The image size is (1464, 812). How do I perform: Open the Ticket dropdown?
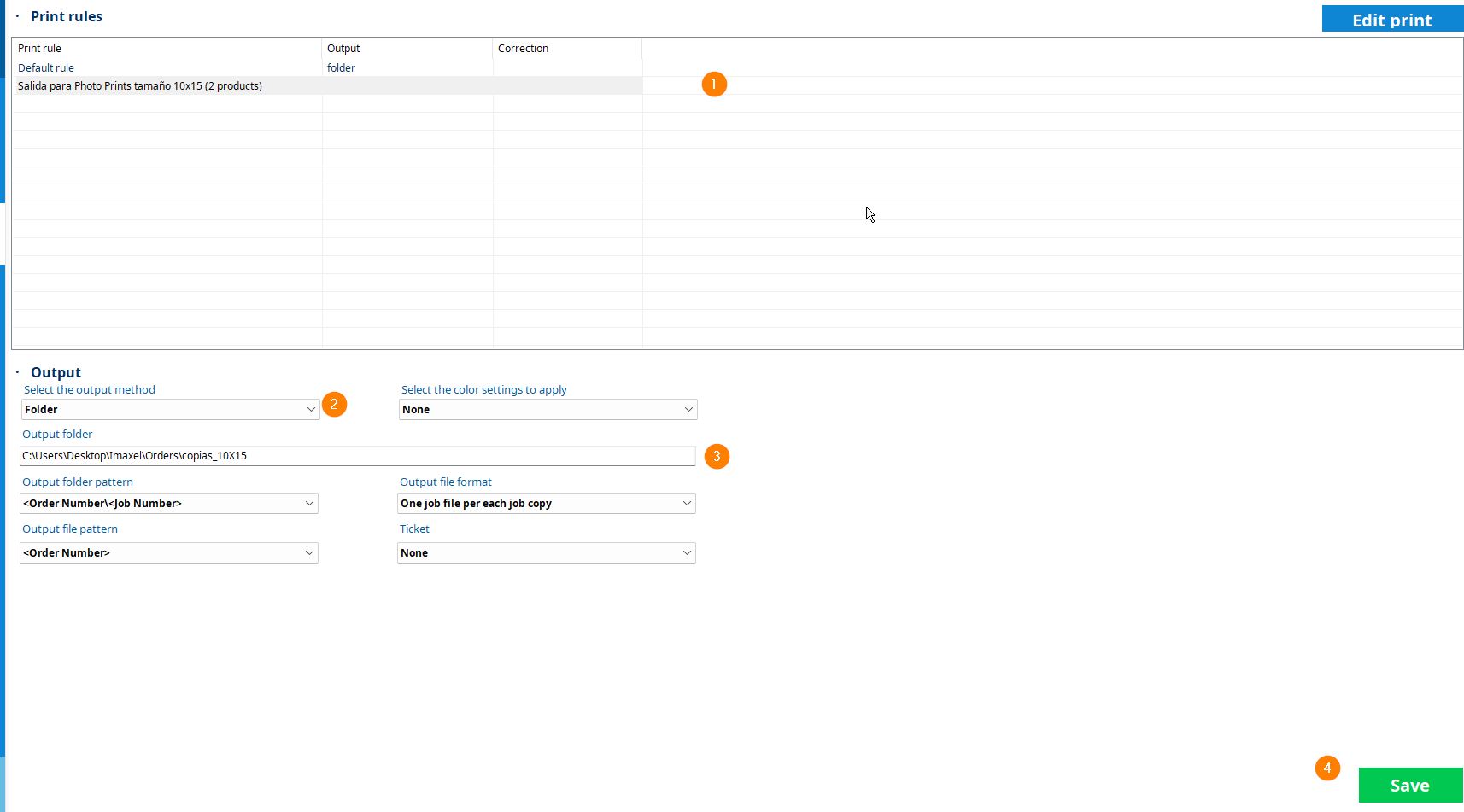tap(547, 553)
